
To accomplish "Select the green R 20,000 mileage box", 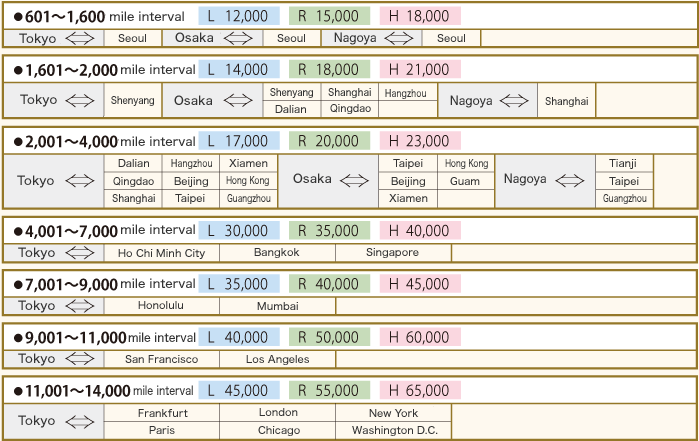I will [x=329, y=141].
